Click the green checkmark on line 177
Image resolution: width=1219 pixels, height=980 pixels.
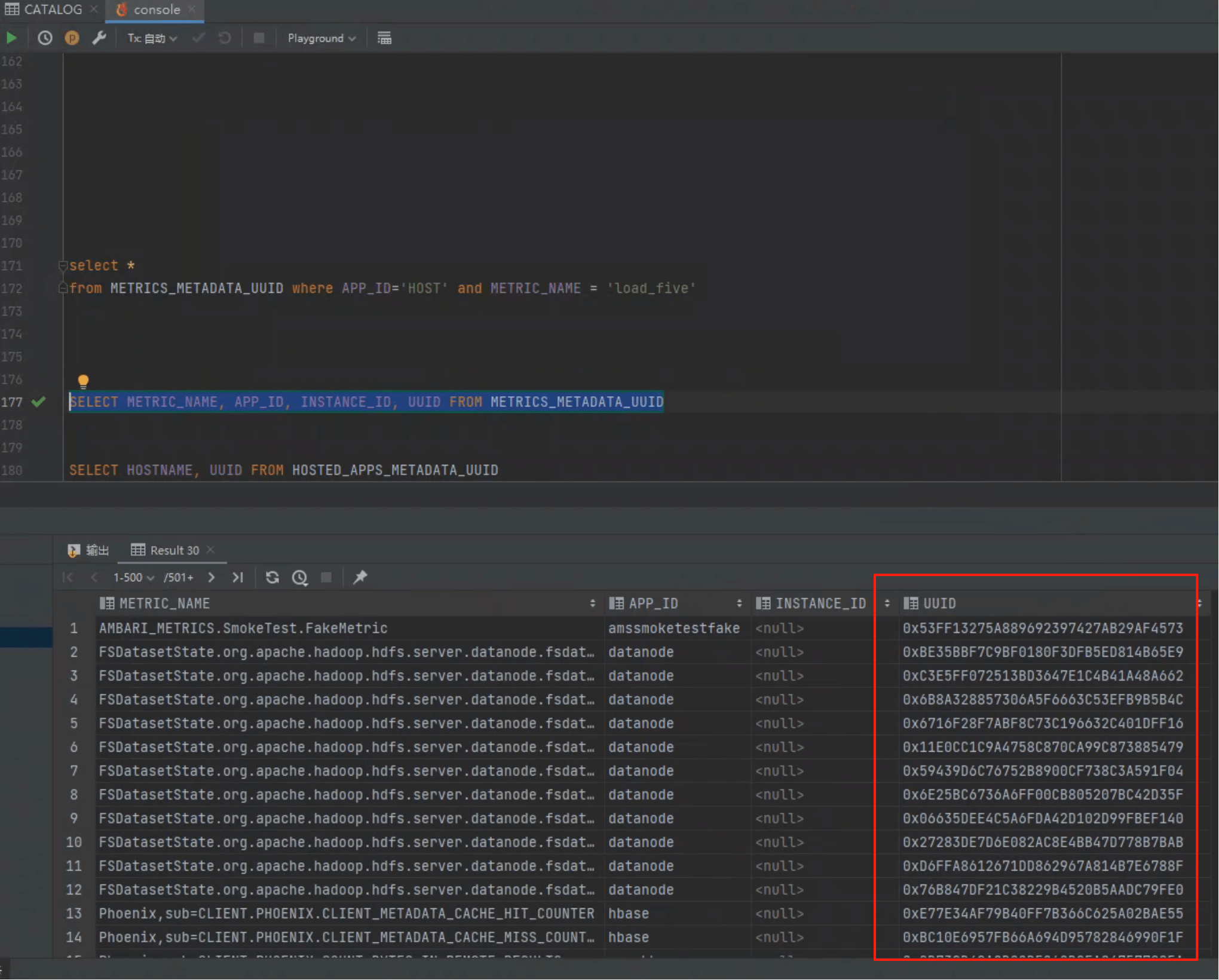click(x=39, y=402)
